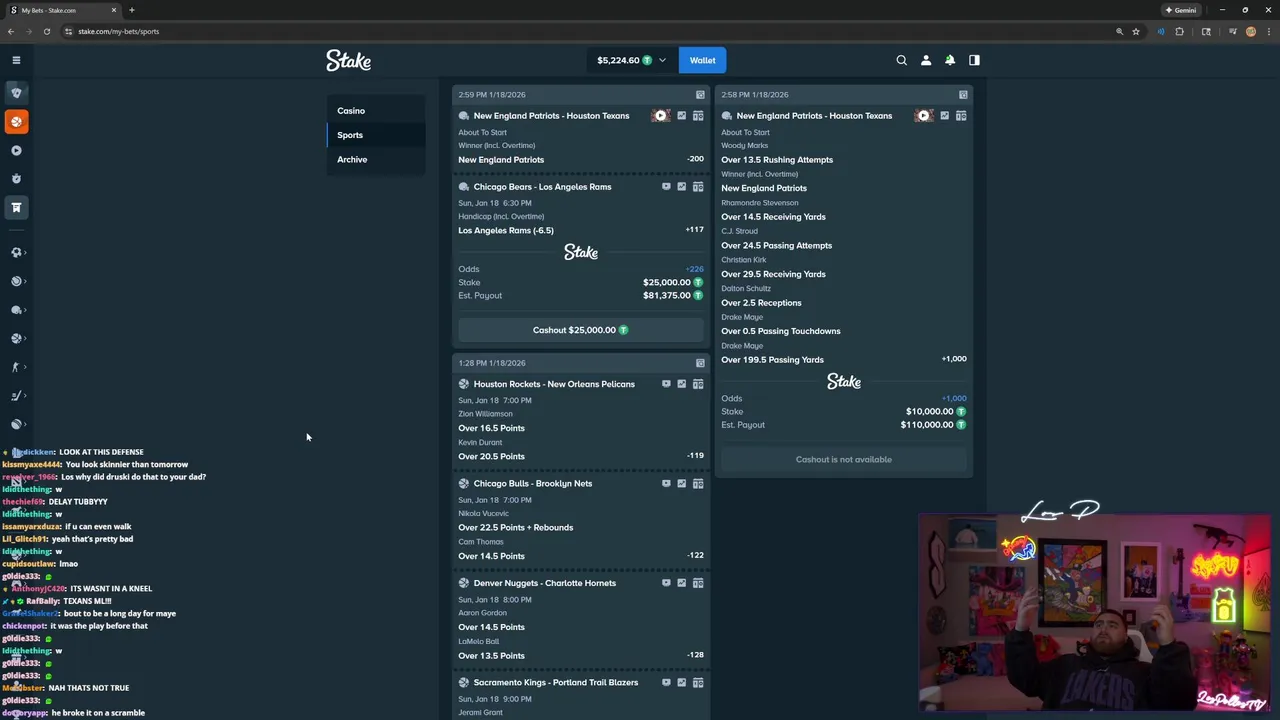Image resolution: width=1280 pixels, height=720 pixels.
Task: Open scoreboard icon for Patriots-Texans left bet
Action: pos(698,116)
